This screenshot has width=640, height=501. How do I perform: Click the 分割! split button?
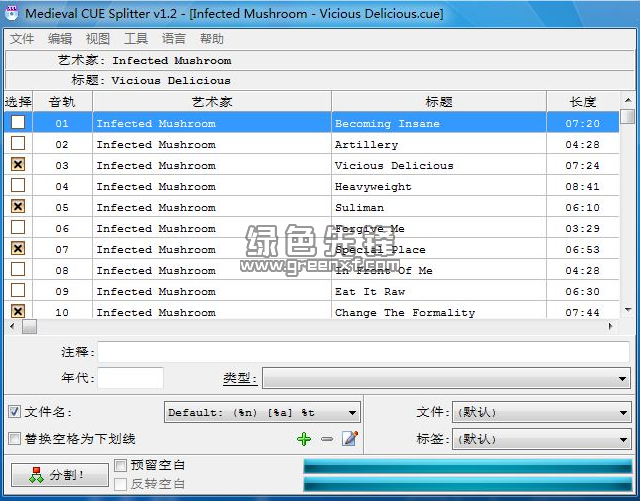coord(60,475)
